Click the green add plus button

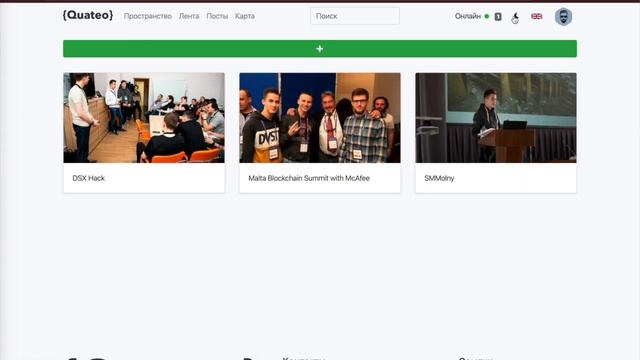coord(320,49)
